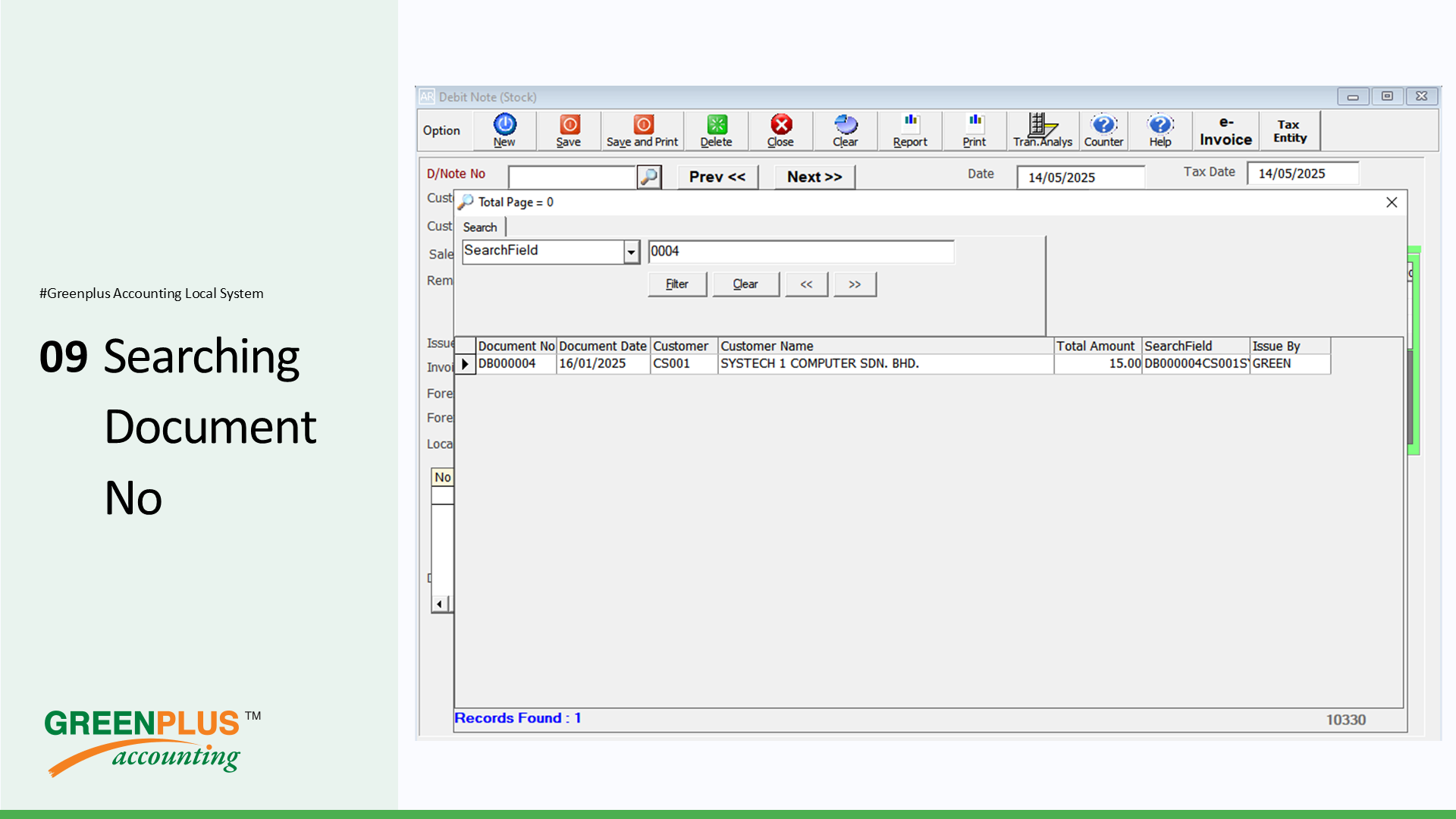Click the Clear button in search popup
This screenshot has height=819, width=1456.
click(745, 284)
